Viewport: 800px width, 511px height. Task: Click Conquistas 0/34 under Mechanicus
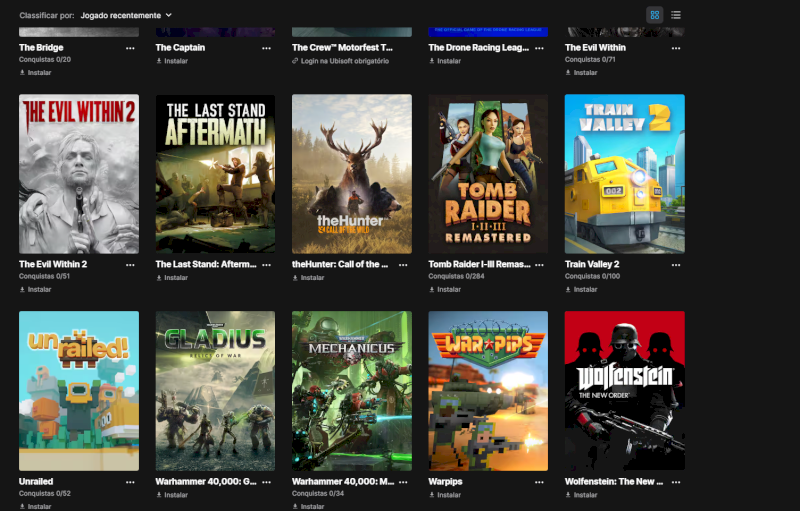pyautogui.click(x=318, y=493)
